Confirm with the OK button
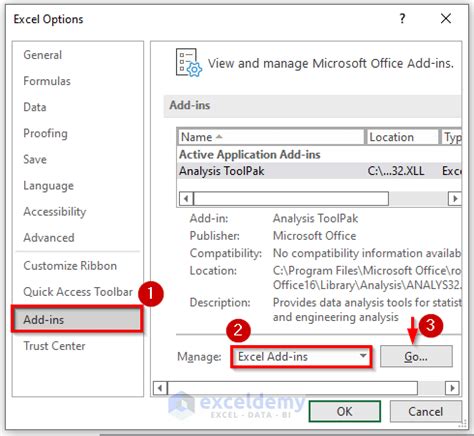Screen dimensions: 474x436 point(344,411)
